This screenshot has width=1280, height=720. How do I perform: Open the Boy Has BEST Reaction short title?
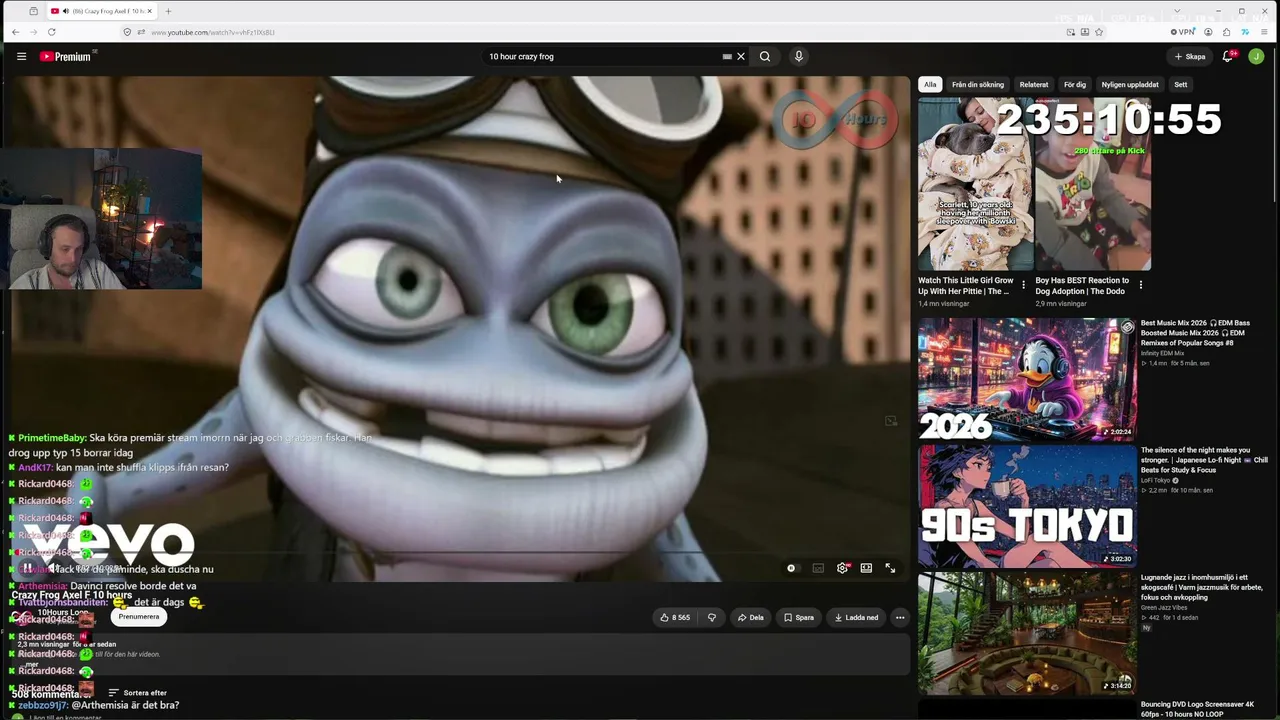[1082, 285]
